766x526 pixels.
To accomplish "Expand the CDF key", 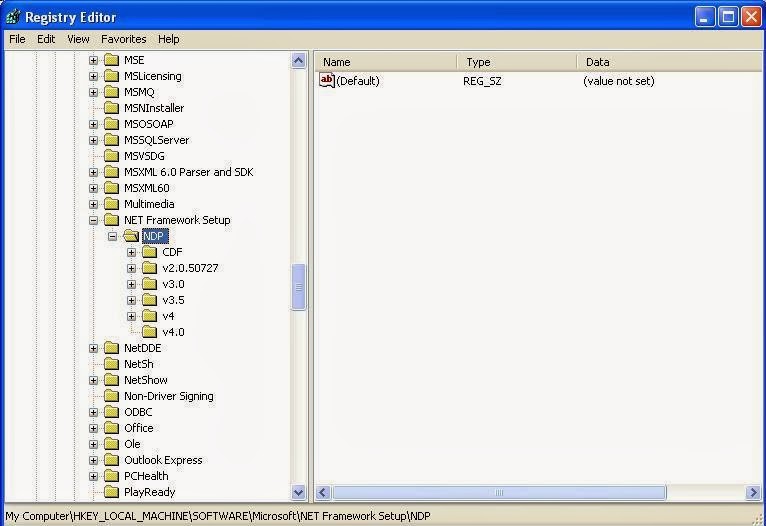I will [x=131, y=252].
